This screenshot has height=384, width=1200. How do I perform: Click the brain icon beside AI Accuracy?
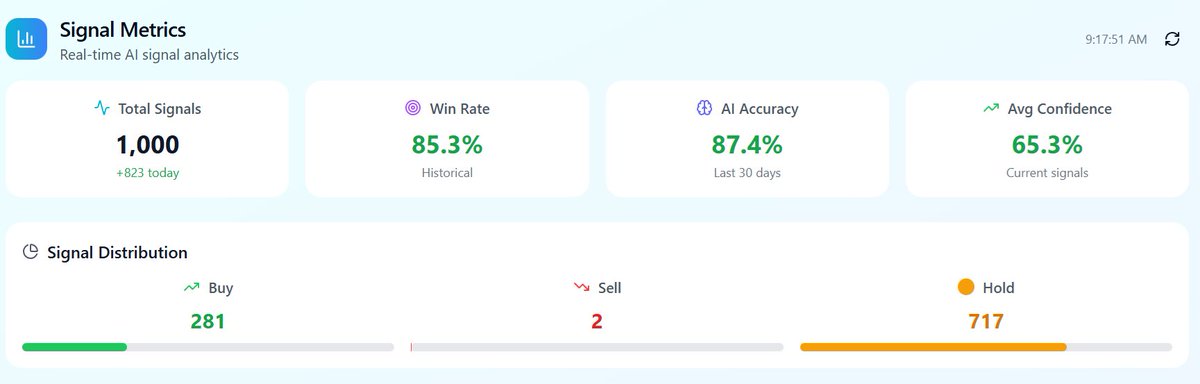(704, 108)
